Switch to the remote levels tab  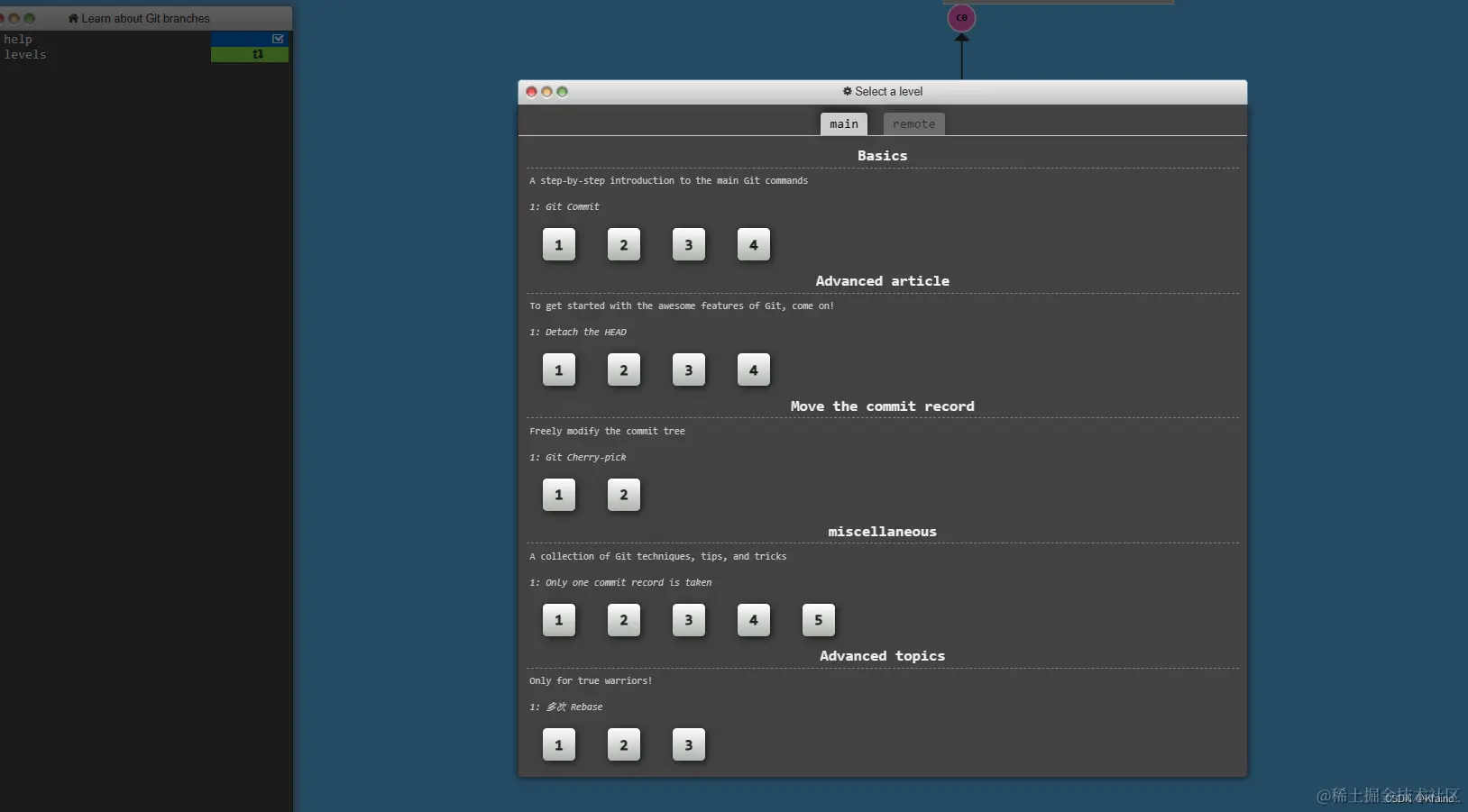(x=913, y=124)
